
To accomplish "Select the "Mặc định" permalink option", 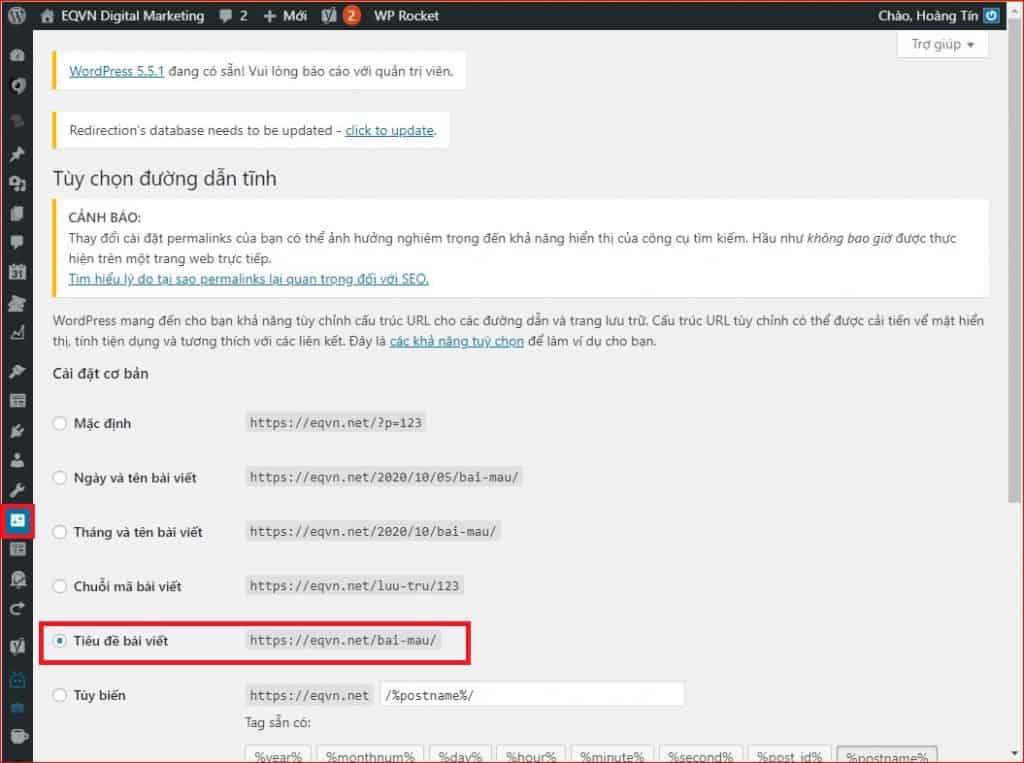I will coord(59,423).
